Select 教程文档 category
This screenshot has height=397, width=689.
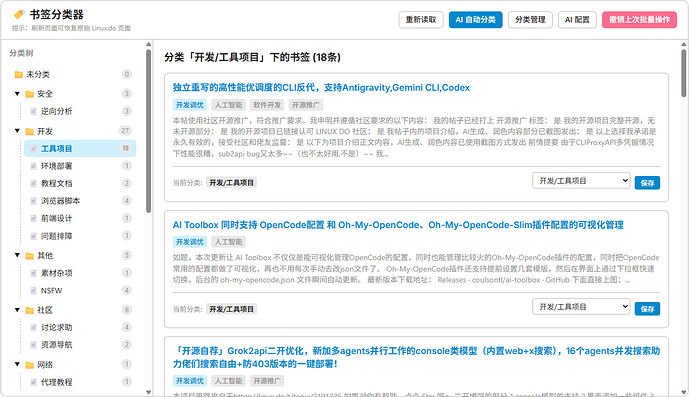coord(80,183)
